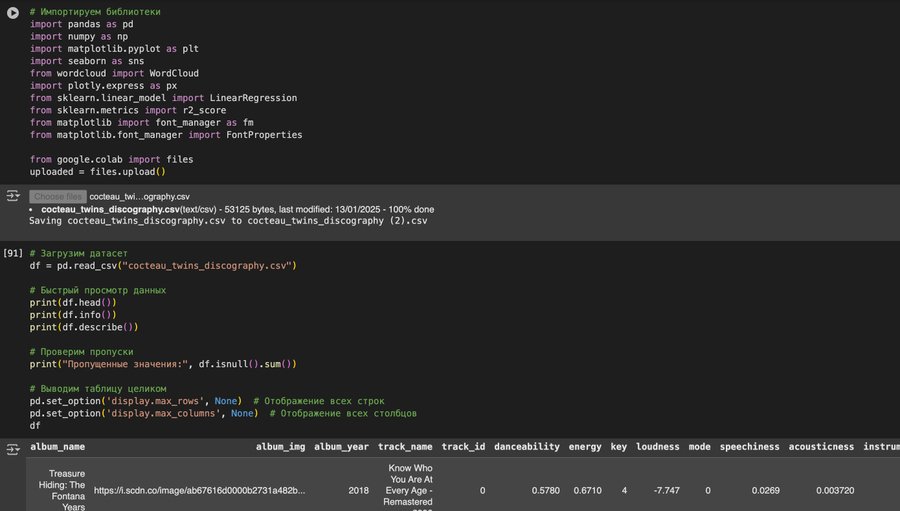
Task: Click the i.scdn.co image URL cell
Action: (x=200, y=491)
